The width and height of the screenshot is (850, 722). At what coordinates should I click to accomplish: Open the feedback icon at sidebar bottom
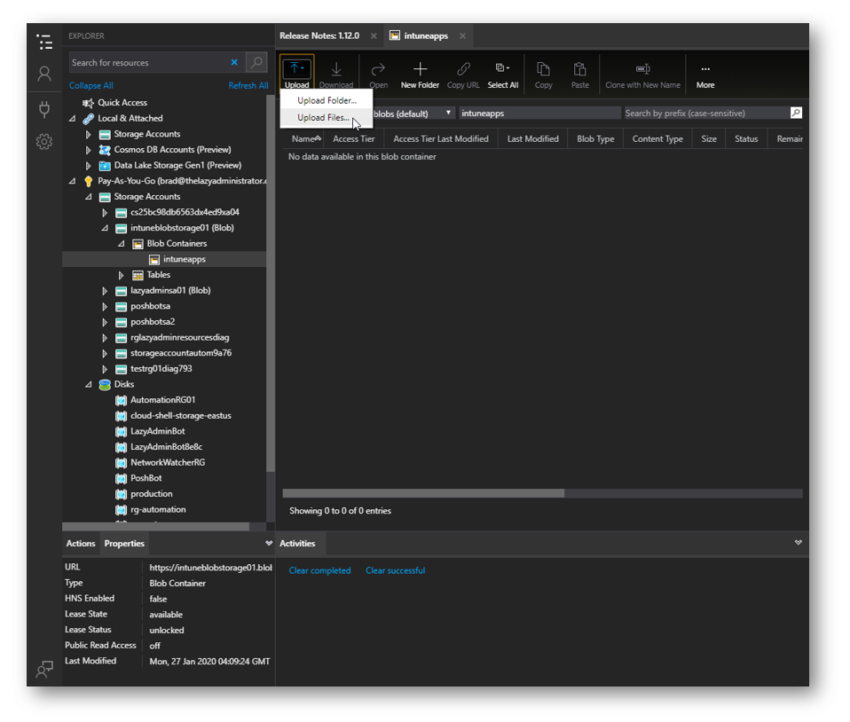point(44,669)
